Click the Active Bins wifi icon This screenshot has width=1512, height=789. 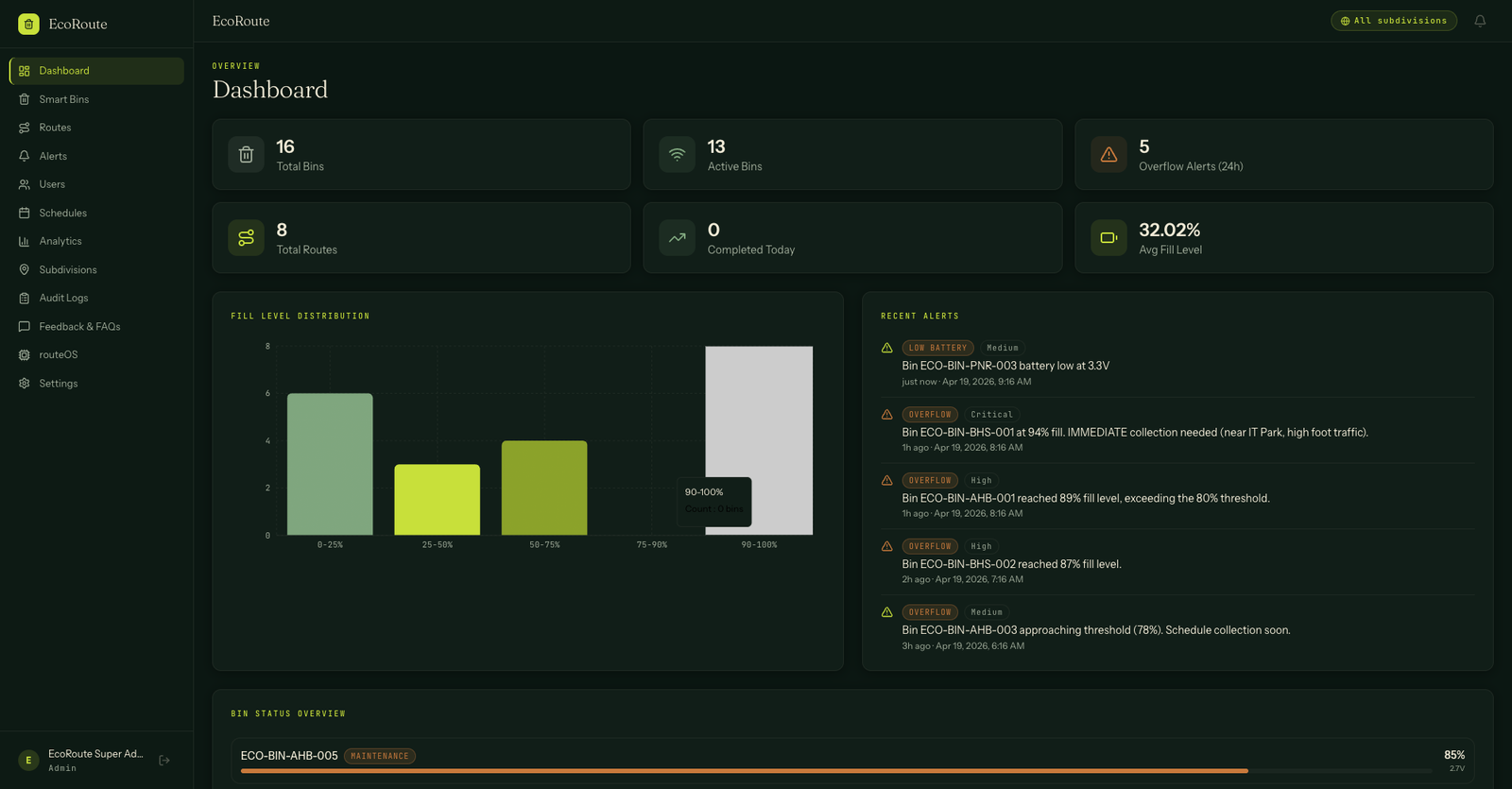point(677,155)
